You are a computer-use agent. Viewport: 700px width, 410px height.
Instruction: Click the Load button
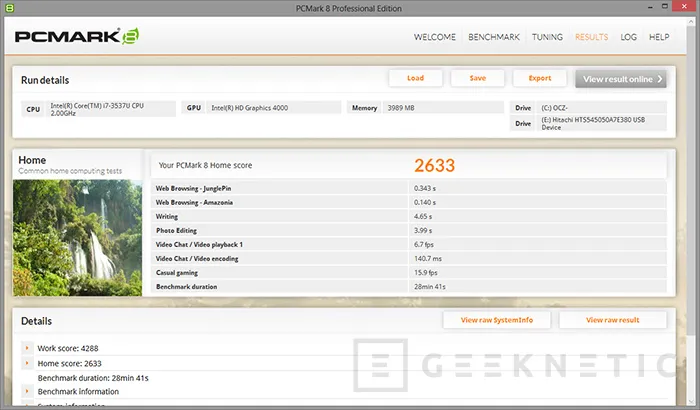pos(415,78)
